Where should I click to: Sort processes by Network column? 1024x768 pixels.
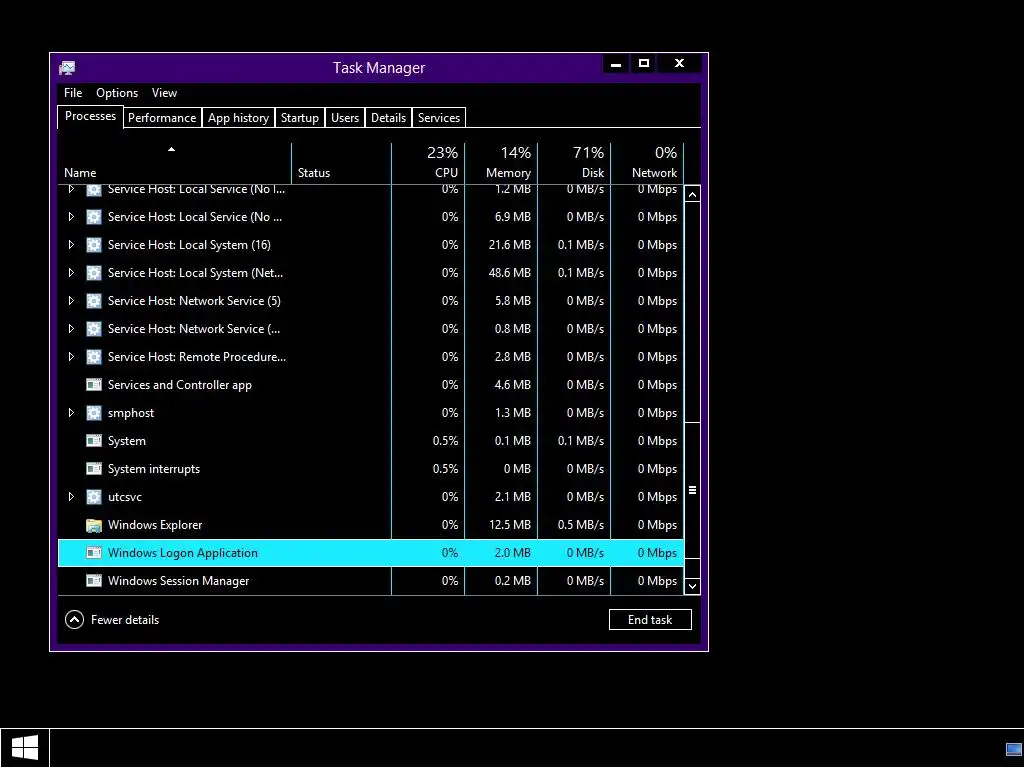coord(647,163)
